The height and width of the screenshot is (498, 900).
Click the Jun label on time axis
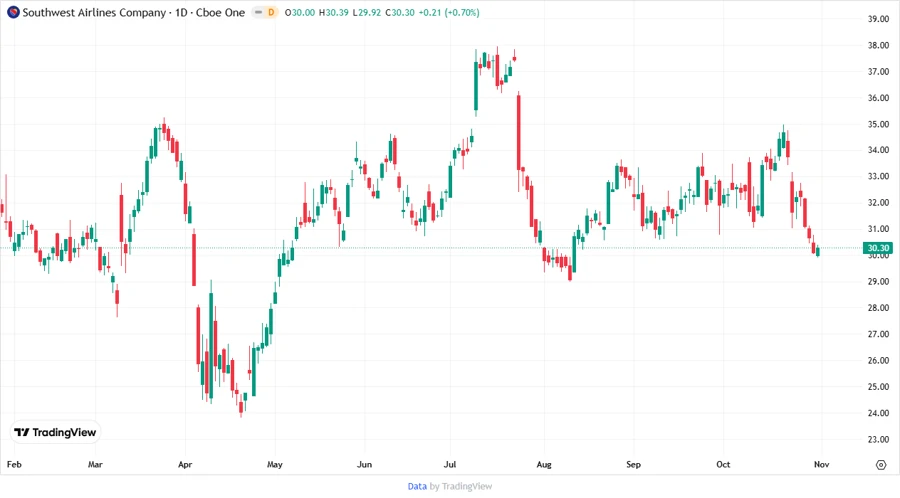364,464
